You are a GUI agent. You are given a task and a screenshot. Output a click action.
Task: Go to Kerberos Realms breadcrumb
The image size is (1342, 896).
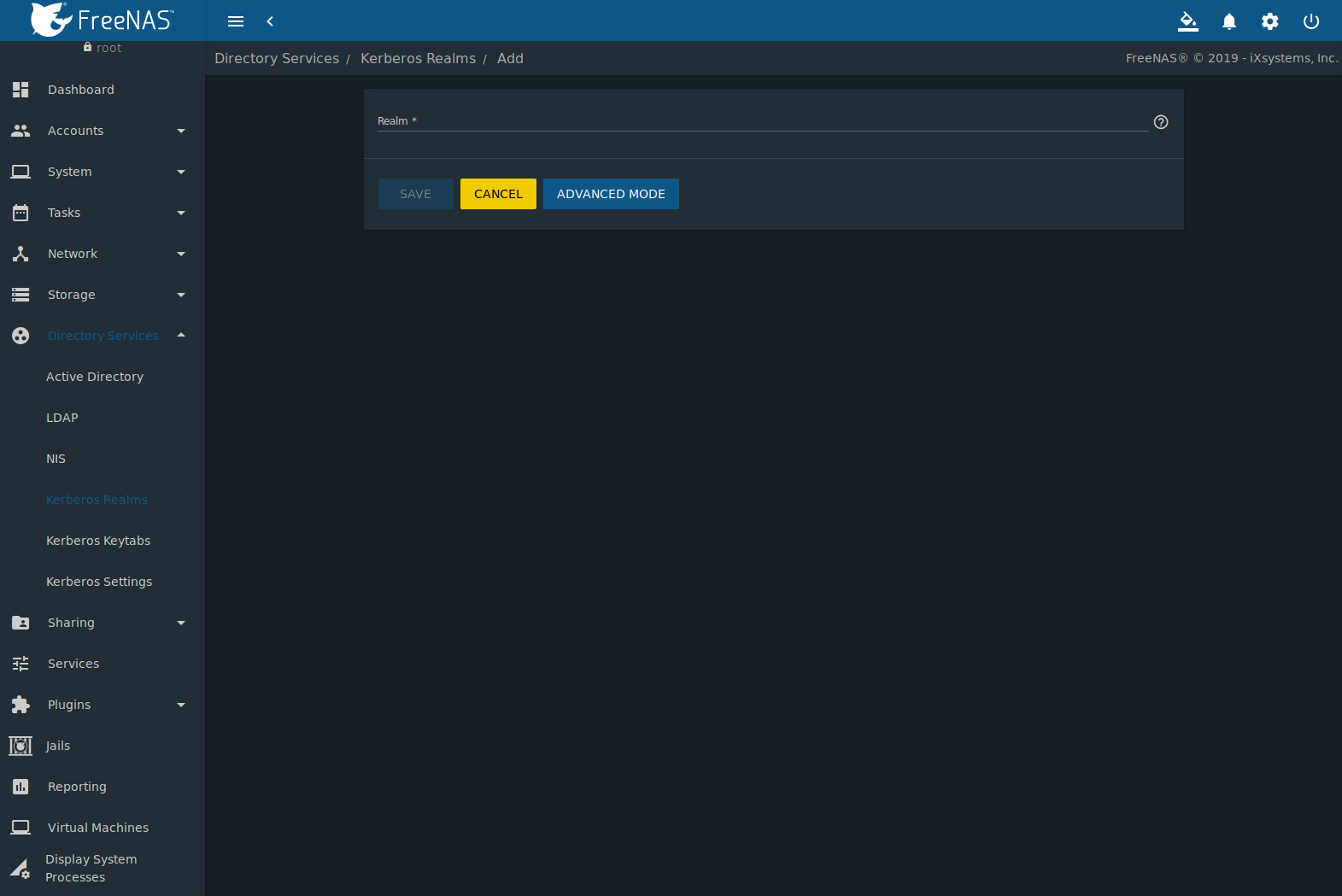tap(418, 58)
